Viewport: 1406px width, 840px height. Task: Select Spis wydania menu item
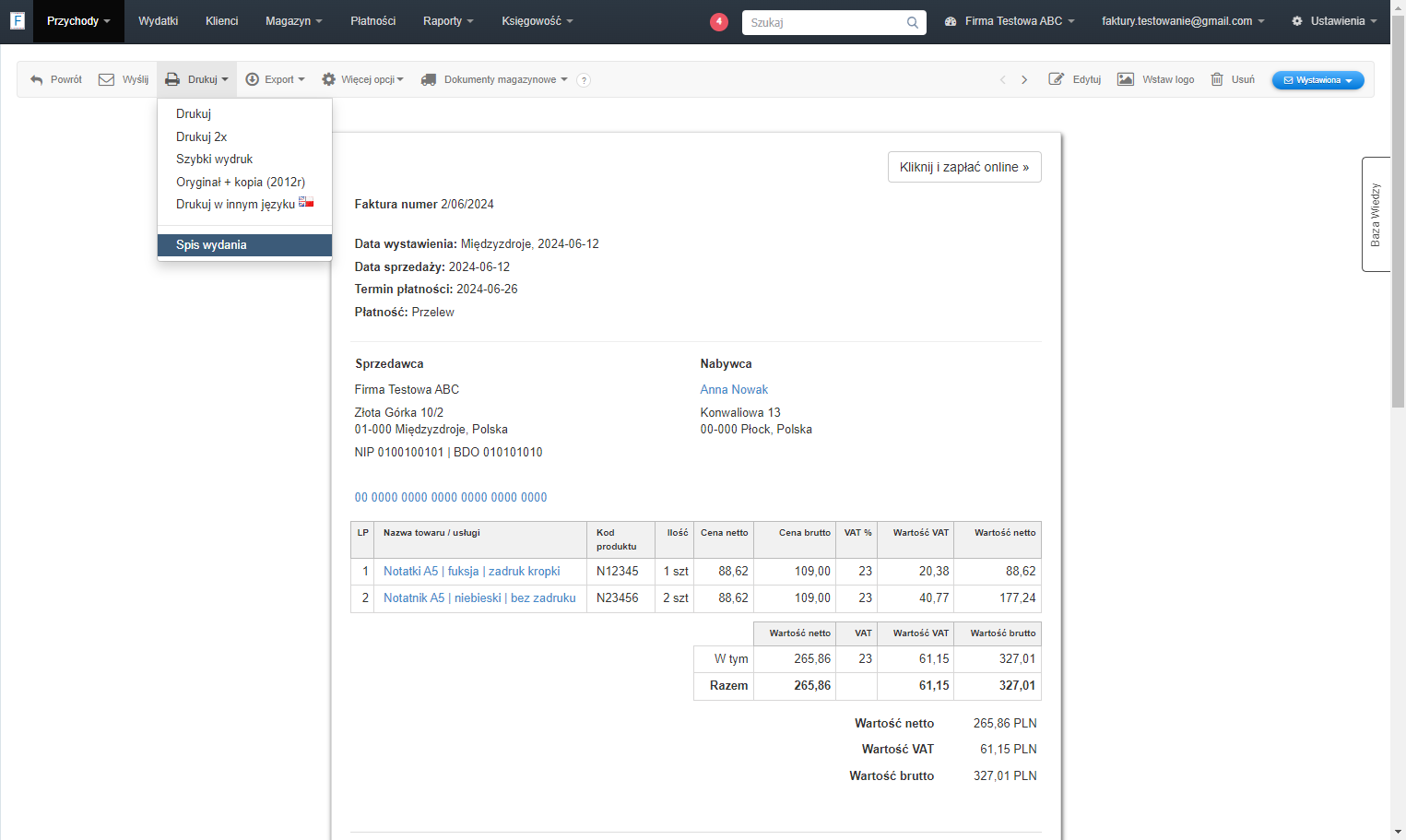point(244,245)
